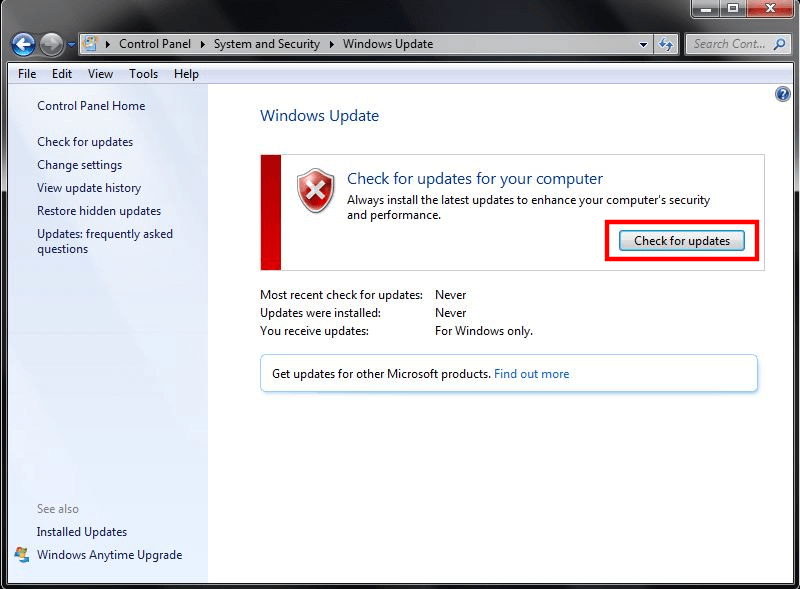Select Windows Update breadcrumb
This screenshot has width=800, height=589.
pyautogui.click(x=388, y=44)
